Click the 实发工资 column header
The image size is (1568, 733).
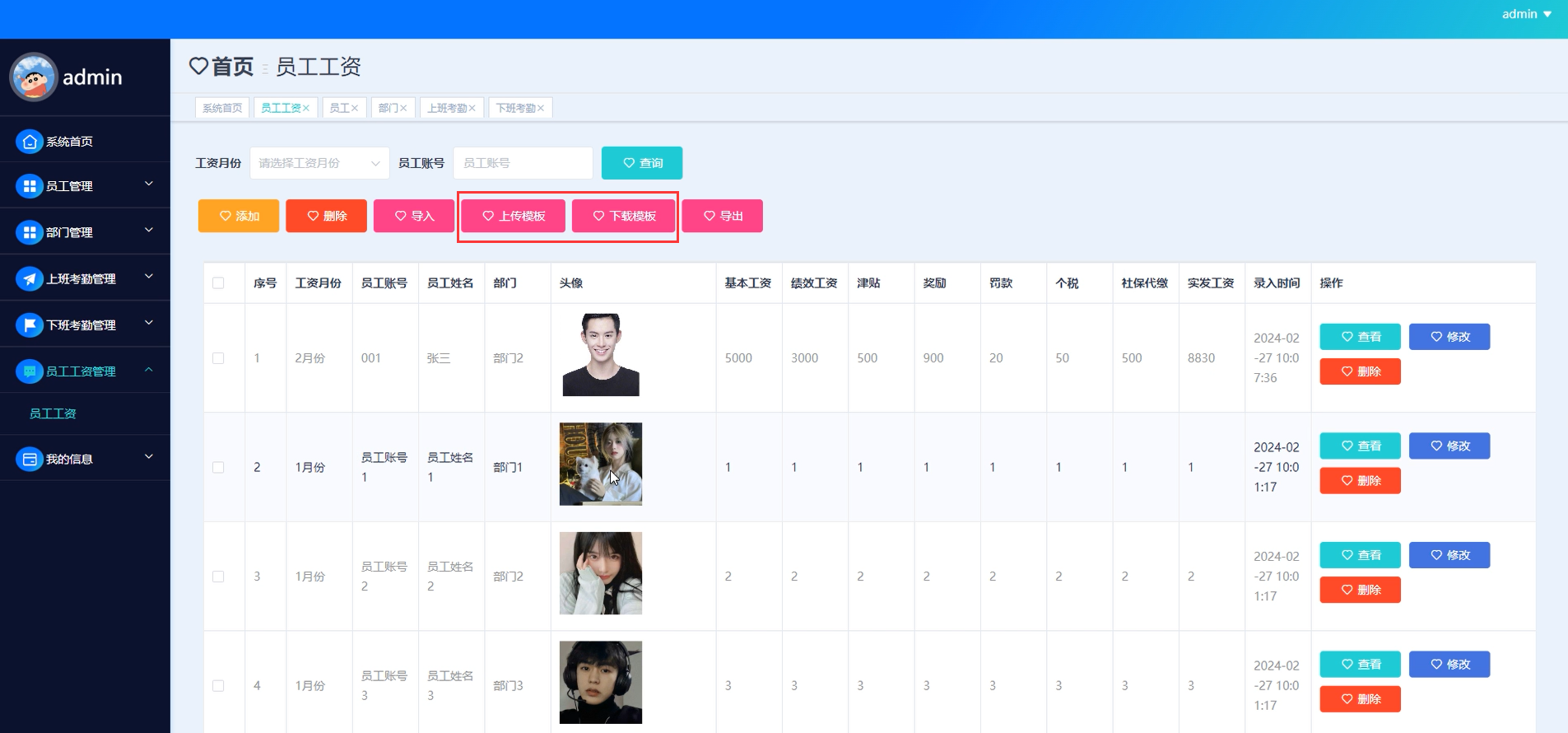point(1211,283)
